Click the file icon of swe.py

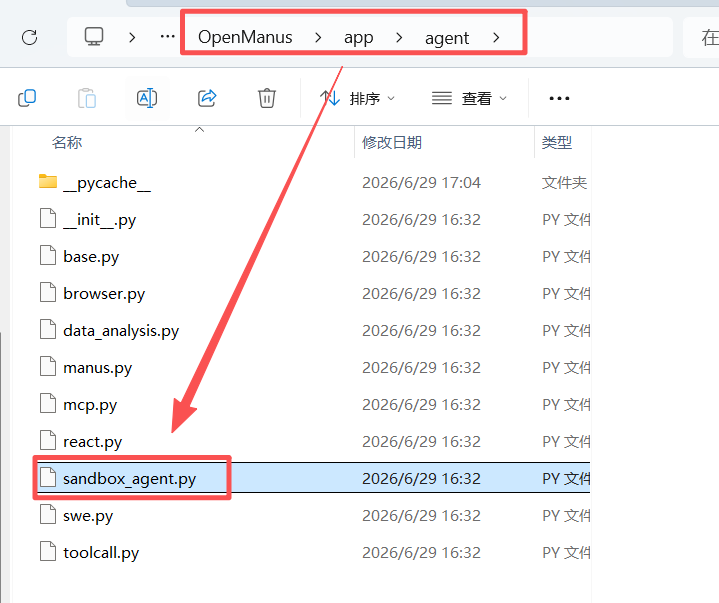tap(48, 514)
